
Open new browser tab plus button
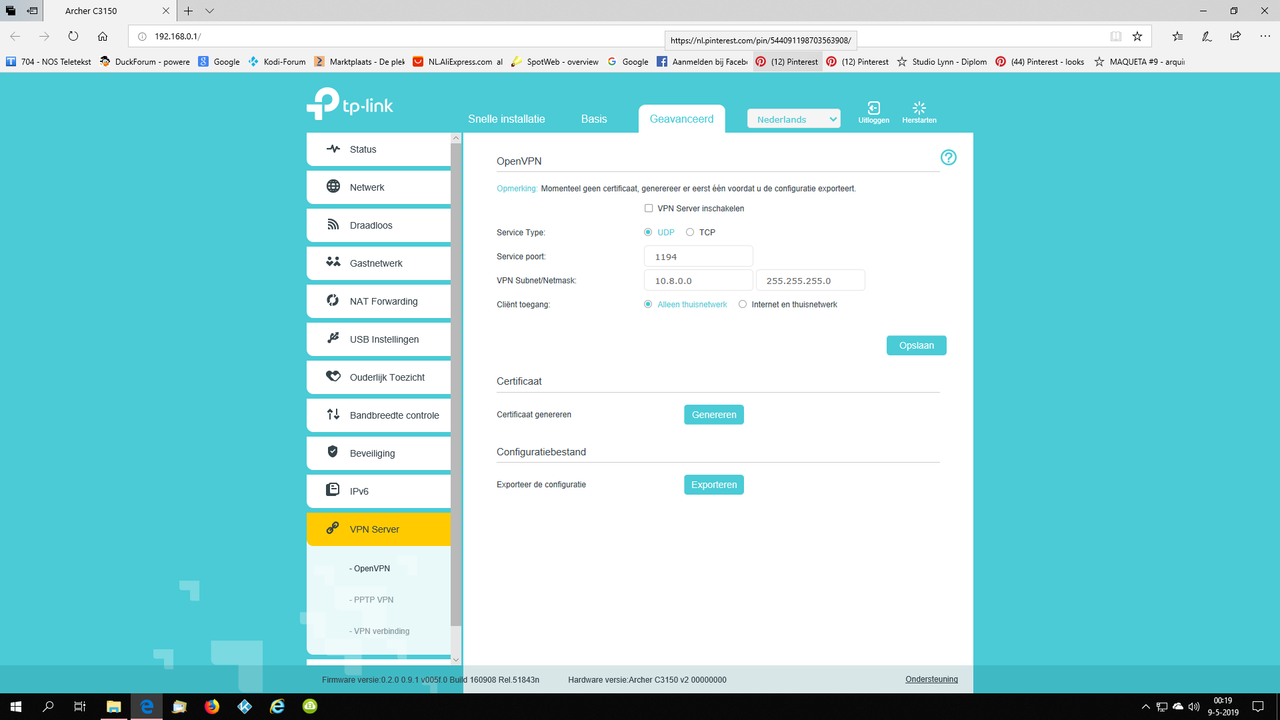click(x=188, y=11)
